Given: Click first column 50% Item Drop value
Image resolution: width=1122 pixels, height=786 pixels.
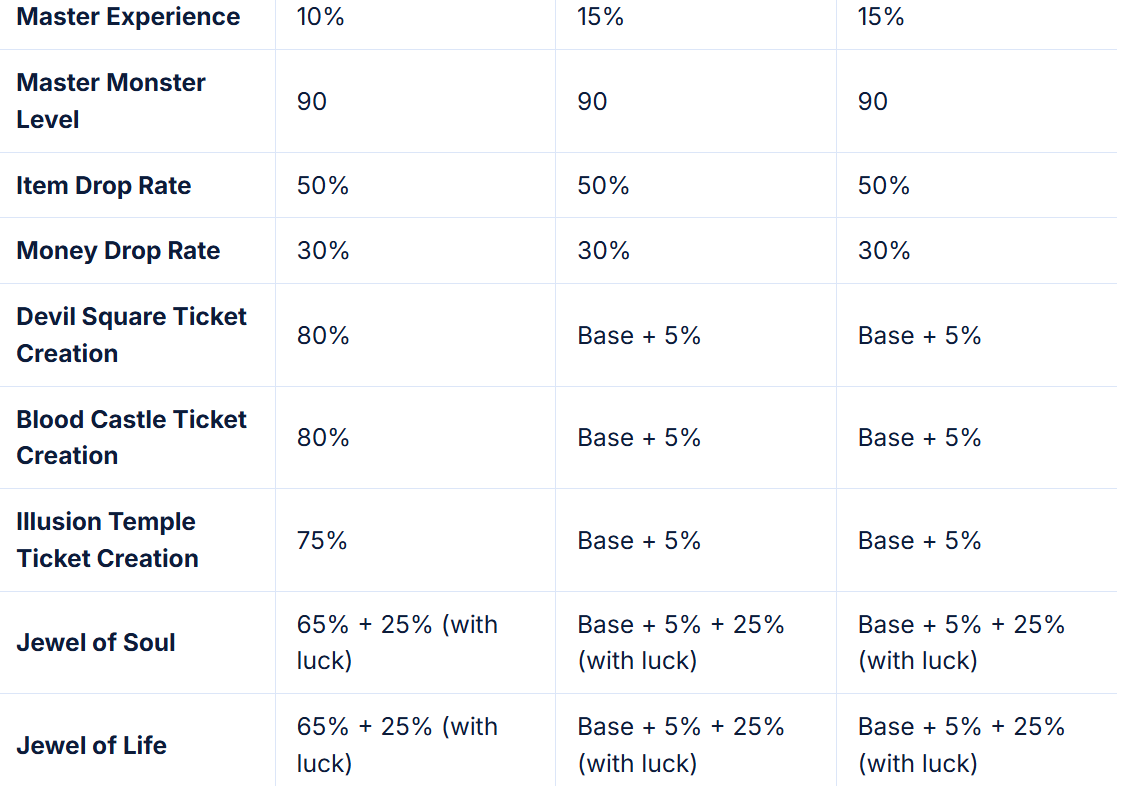Looking at the screenshot, I should [x=323, y=185].
